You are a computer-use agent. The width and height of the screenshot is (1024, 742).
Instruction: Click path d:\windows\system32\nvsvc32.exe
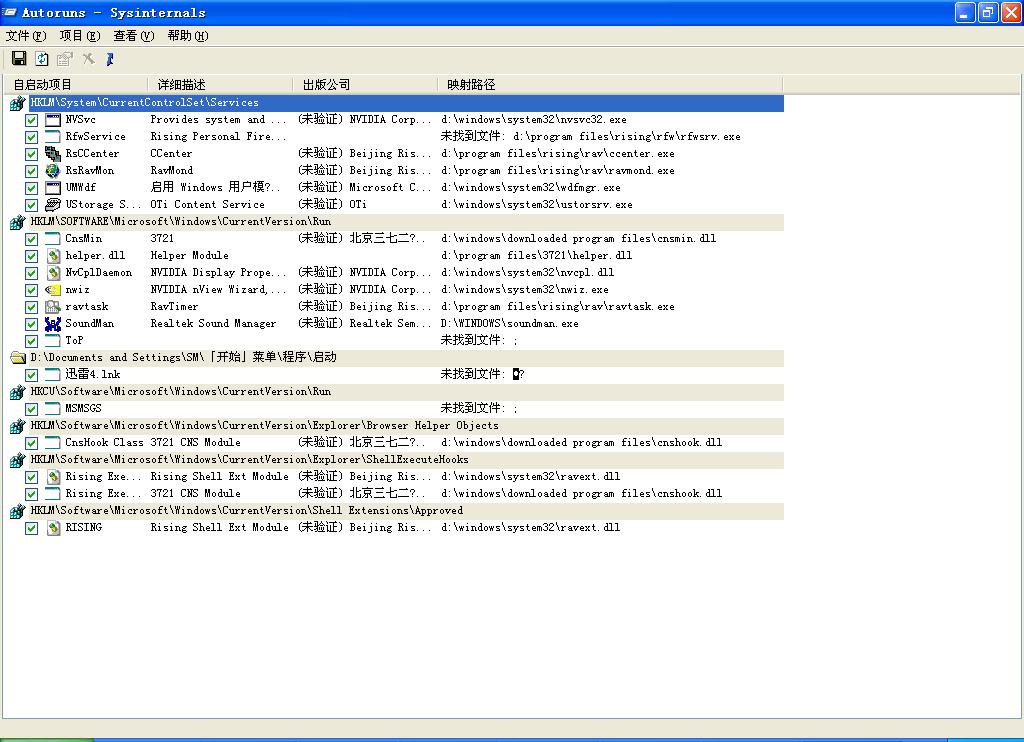click(534, 120)
